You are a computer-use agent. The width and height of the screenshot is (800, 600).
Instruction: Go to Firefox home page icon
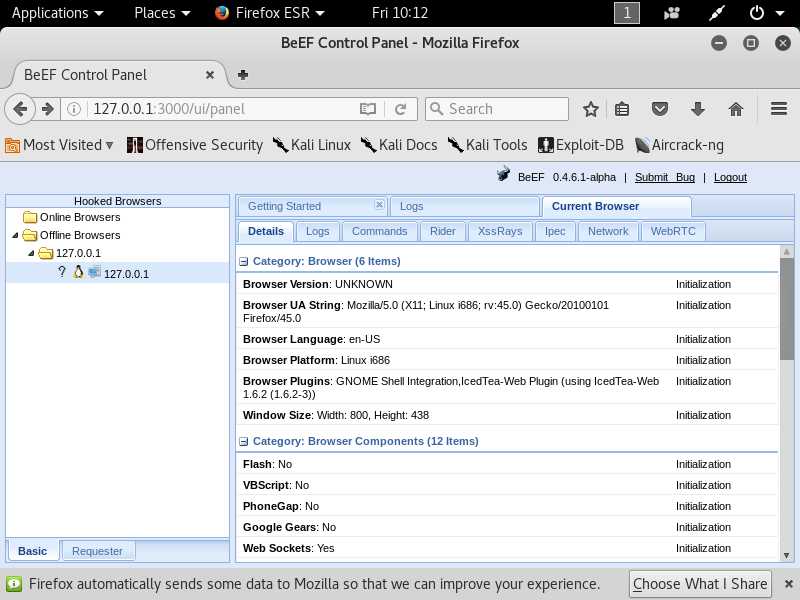coord(736,109)
